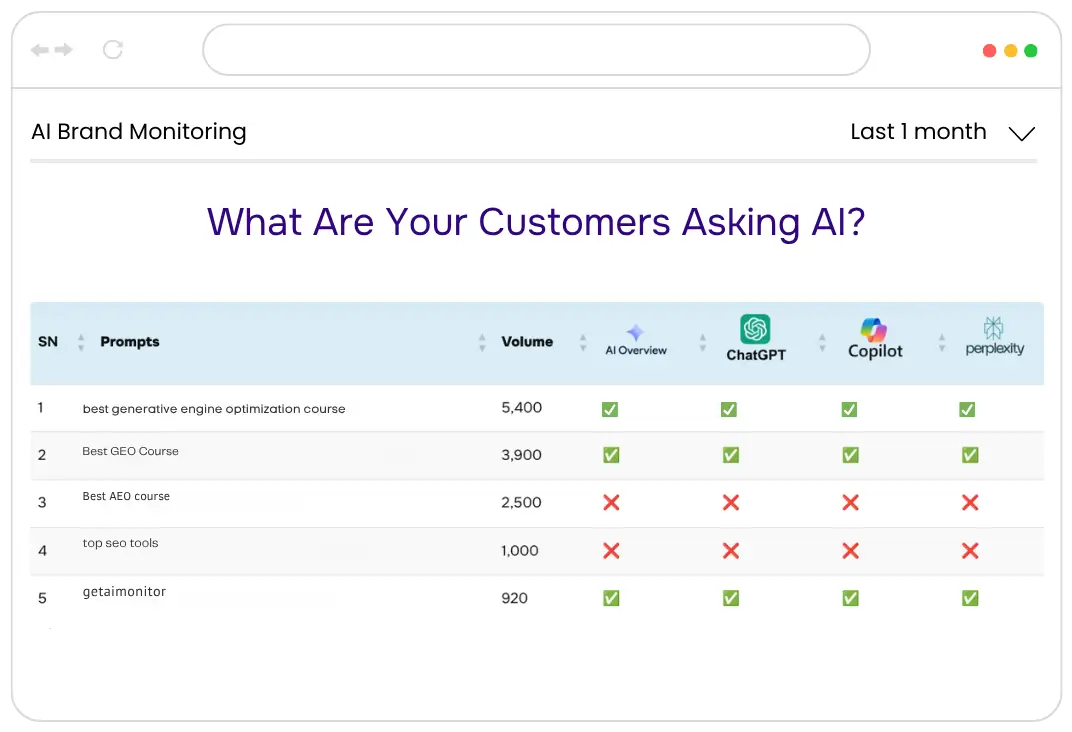Sort by Volume column arrows
The width and height of the screenshot is (1072, 732).
coord(583,342)
